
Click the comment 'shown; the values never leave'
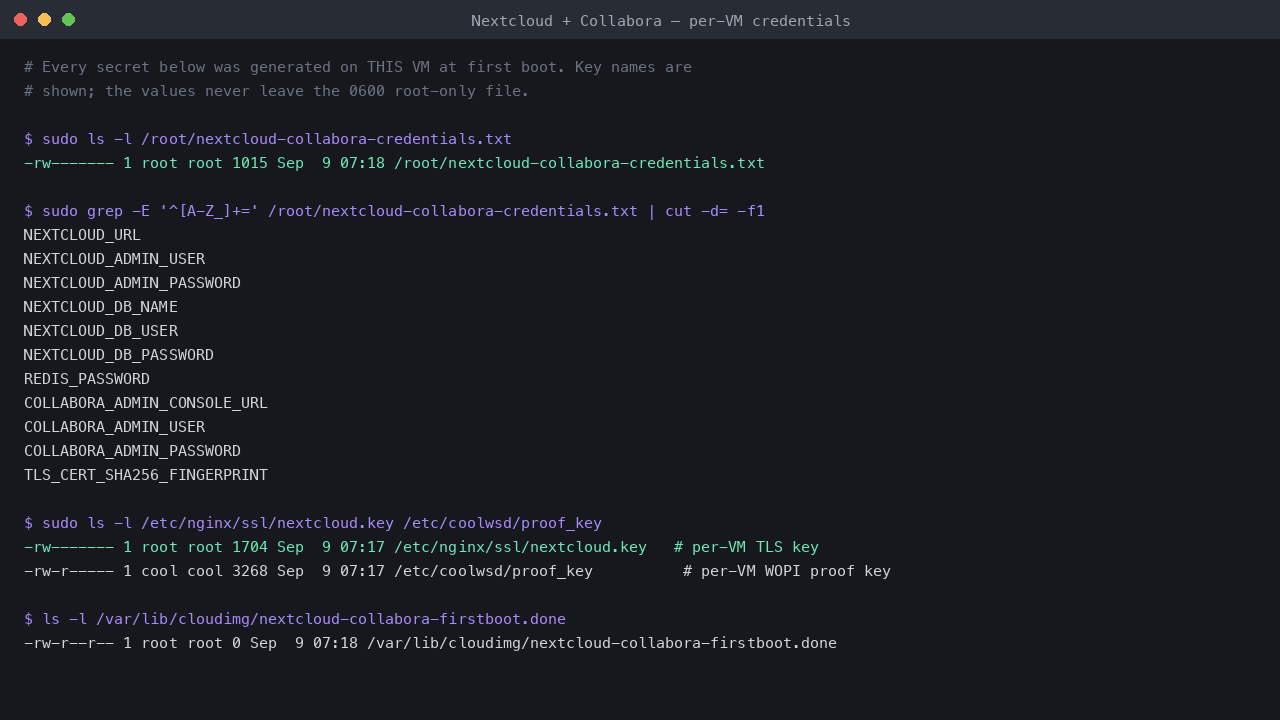point(277,91)
